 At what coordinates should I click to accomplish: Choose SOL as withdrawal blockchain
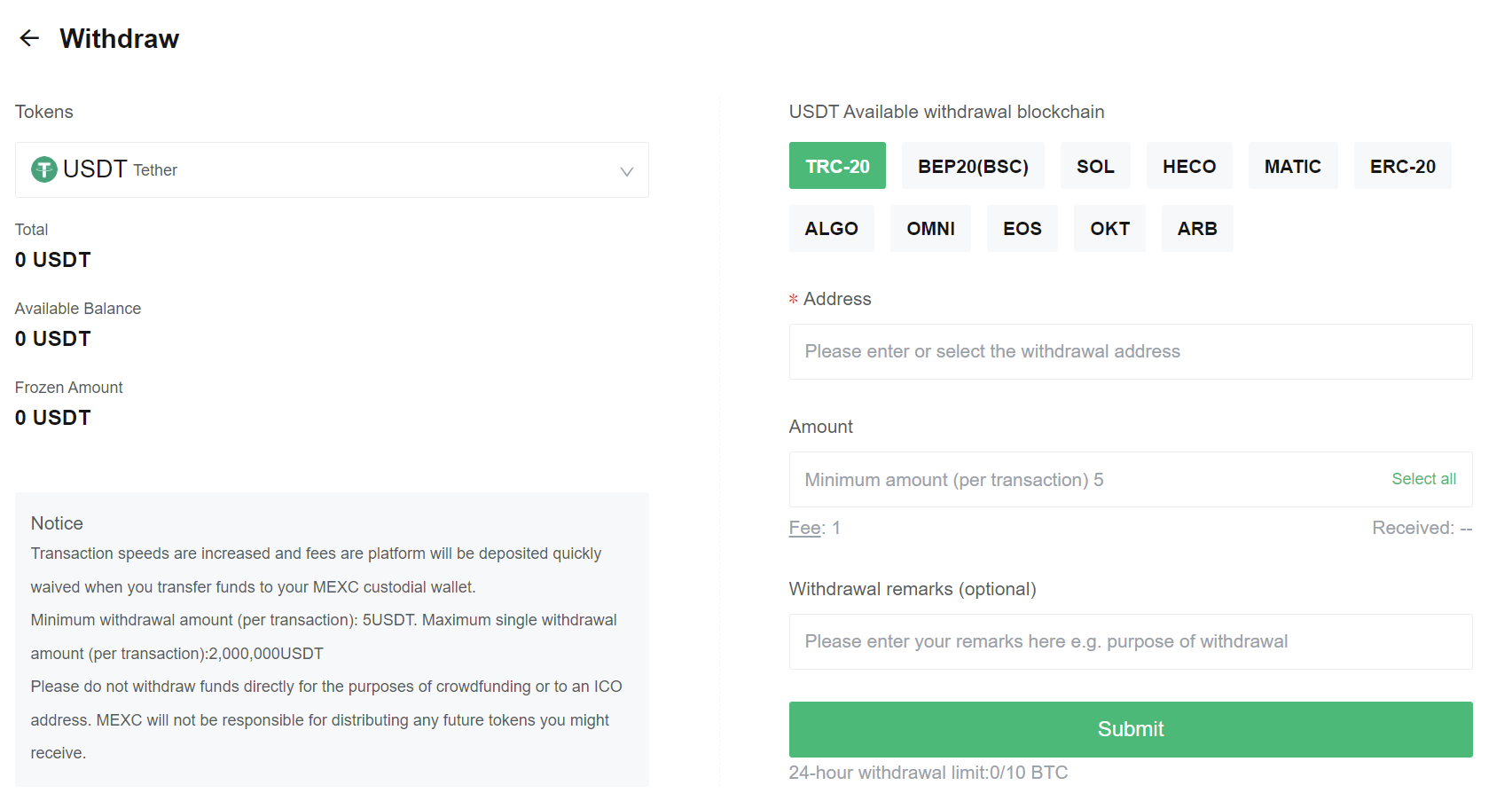tap(1094, 166)
